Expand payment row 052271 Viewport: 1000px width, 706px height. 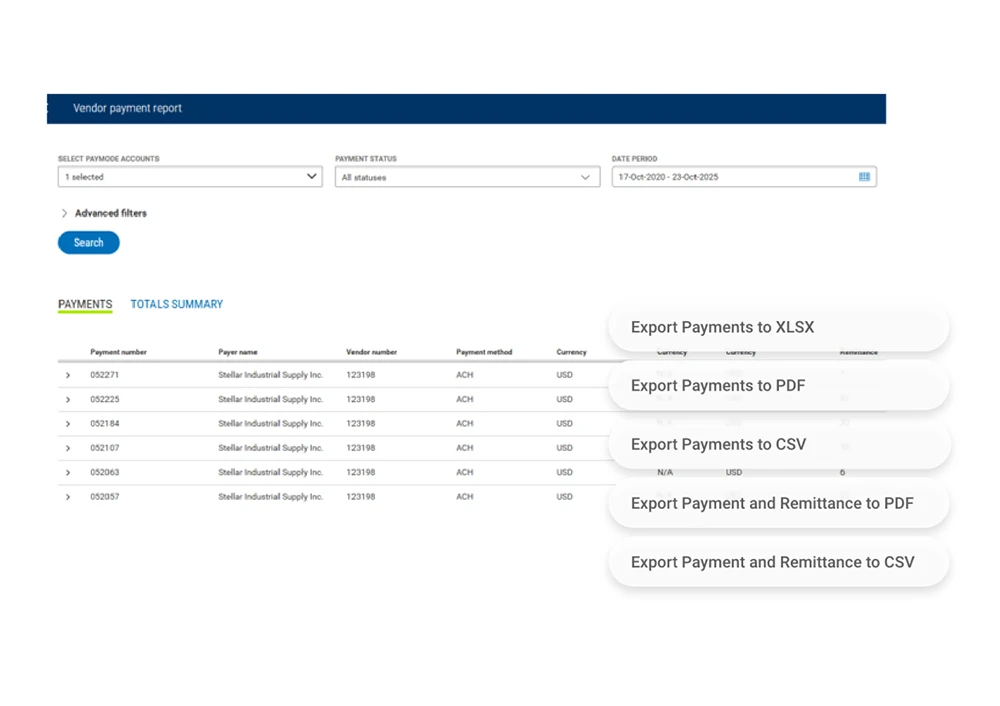(x=68, y=375)
